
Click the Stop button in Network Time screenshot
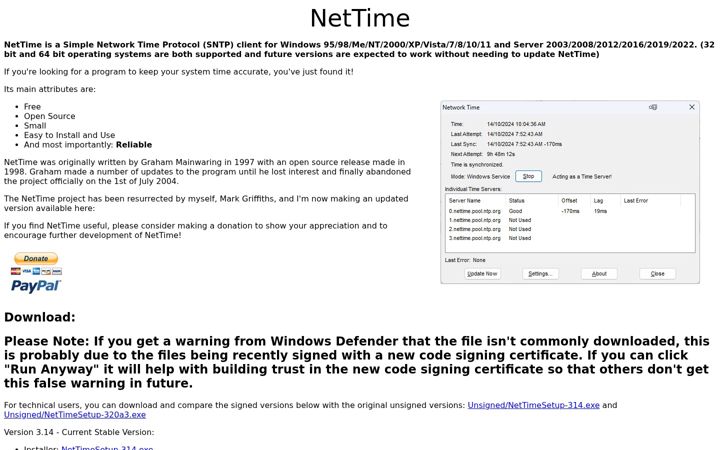tap(528, 176)
